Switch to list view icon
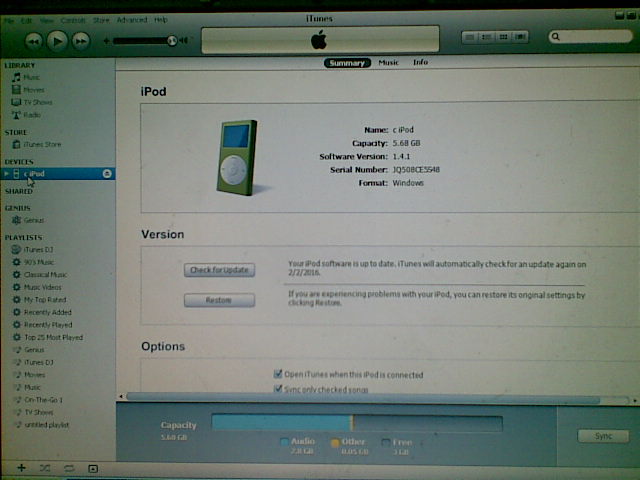Viewport: 640px width, 480px height. pos(470,37)
